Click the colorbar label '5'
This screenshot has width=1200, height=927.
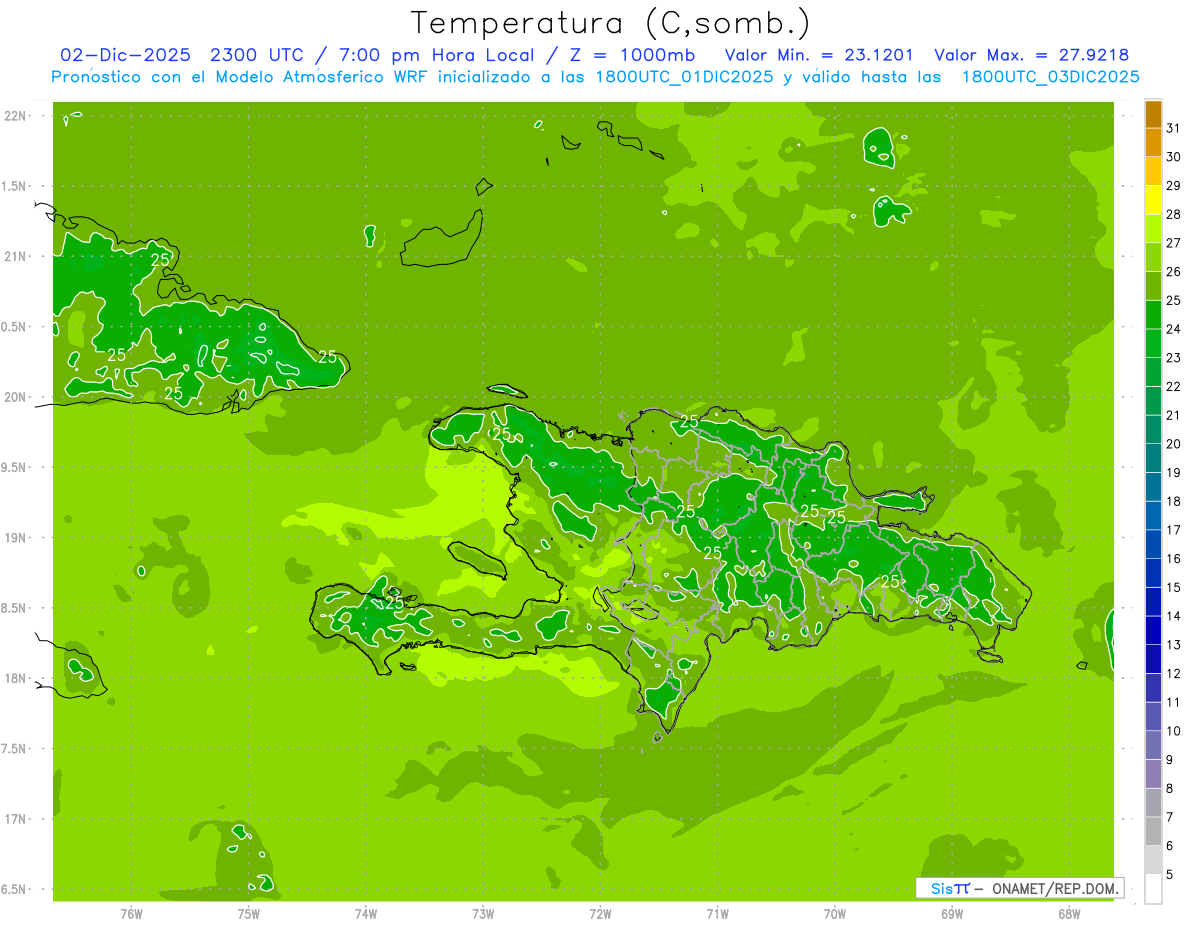[x=1170, y=874]
